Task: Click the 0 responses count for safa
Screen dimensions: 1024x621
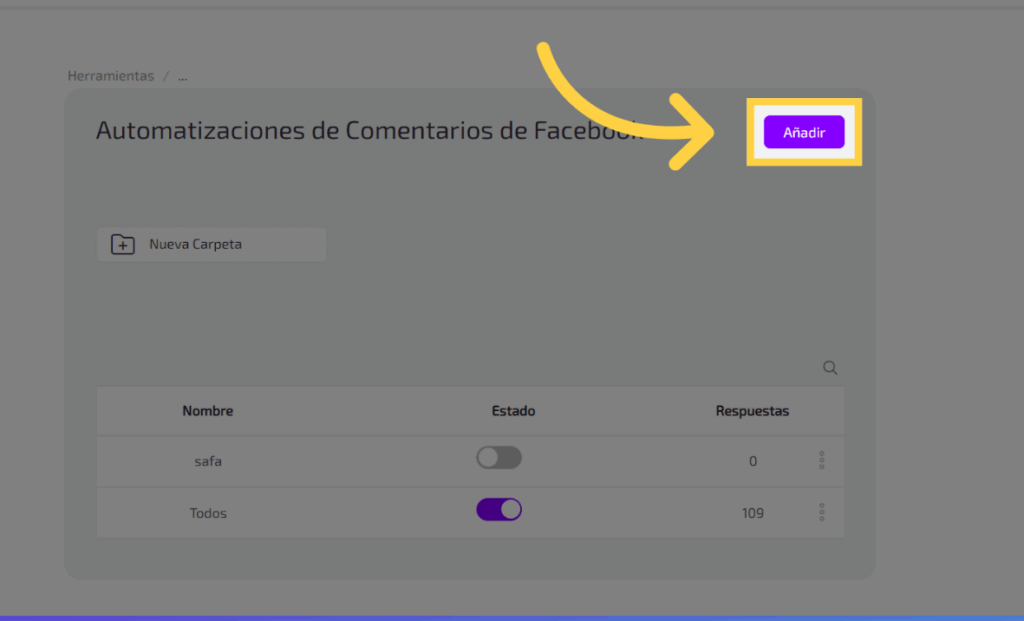Action: coord(753,461)
